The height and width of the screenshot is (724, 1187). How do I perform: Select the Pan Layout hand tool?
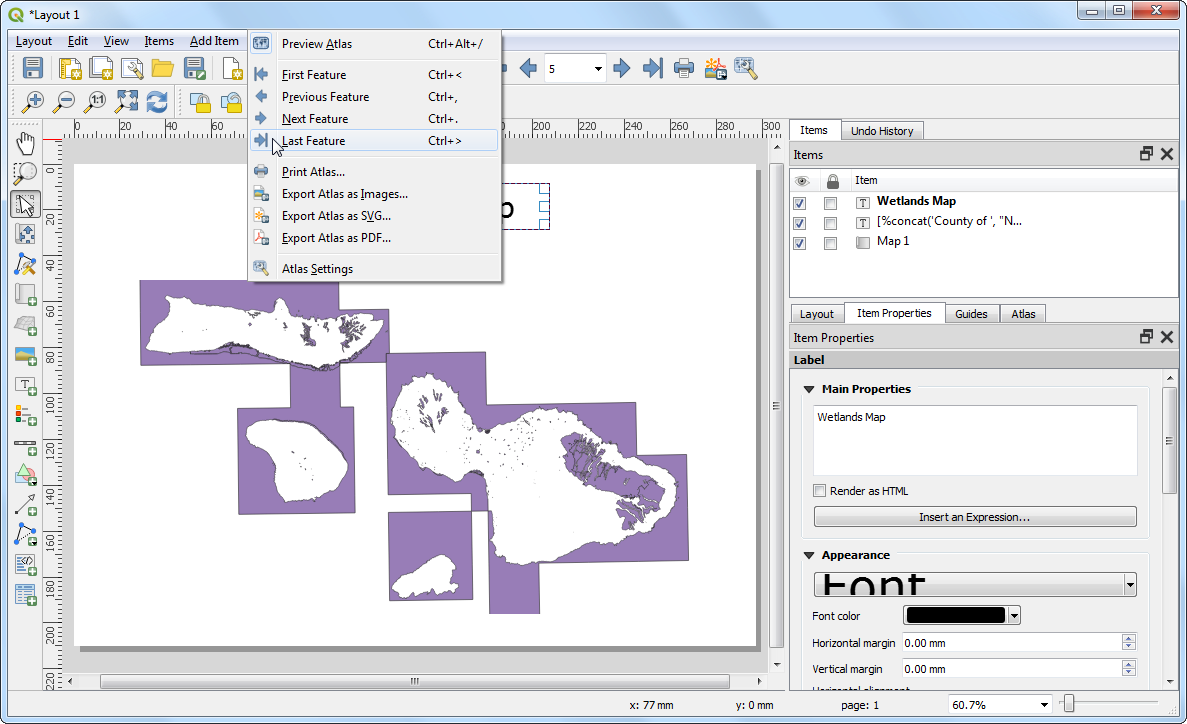click(x=26, y=143)
